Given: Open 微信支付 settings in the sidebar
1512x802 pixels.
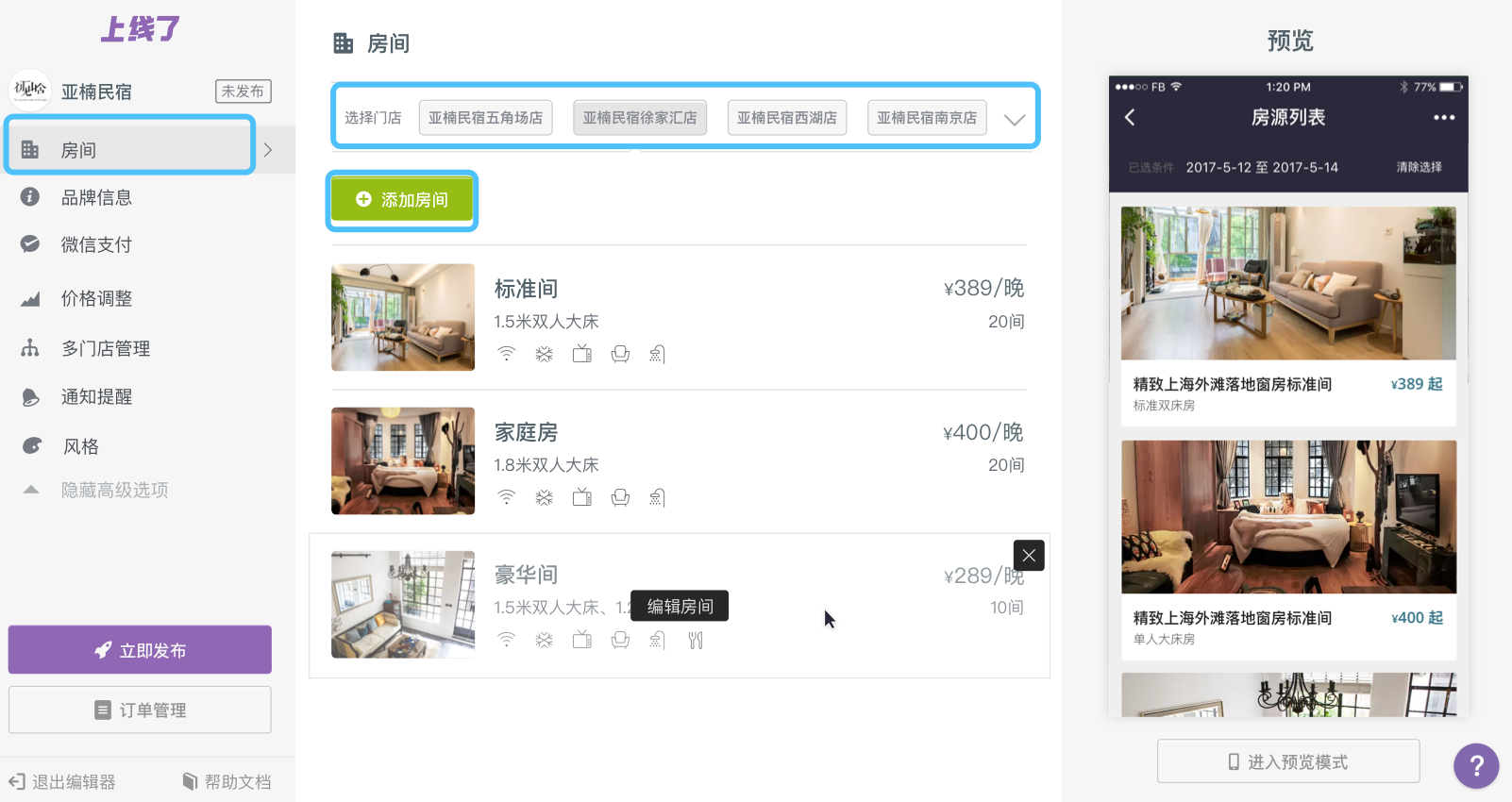Looking at the screenshot, I should point(96,244).
